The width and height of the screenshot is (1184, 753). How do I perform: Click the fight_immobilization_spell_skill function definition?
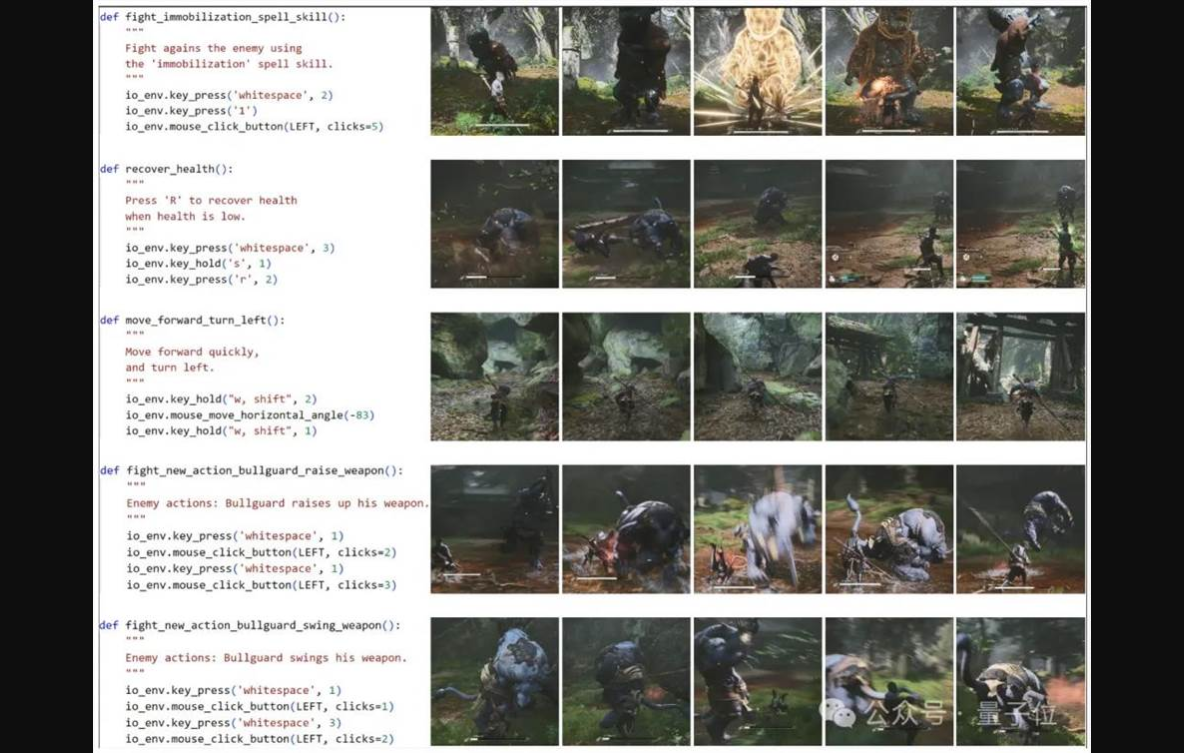coord(223,17)
